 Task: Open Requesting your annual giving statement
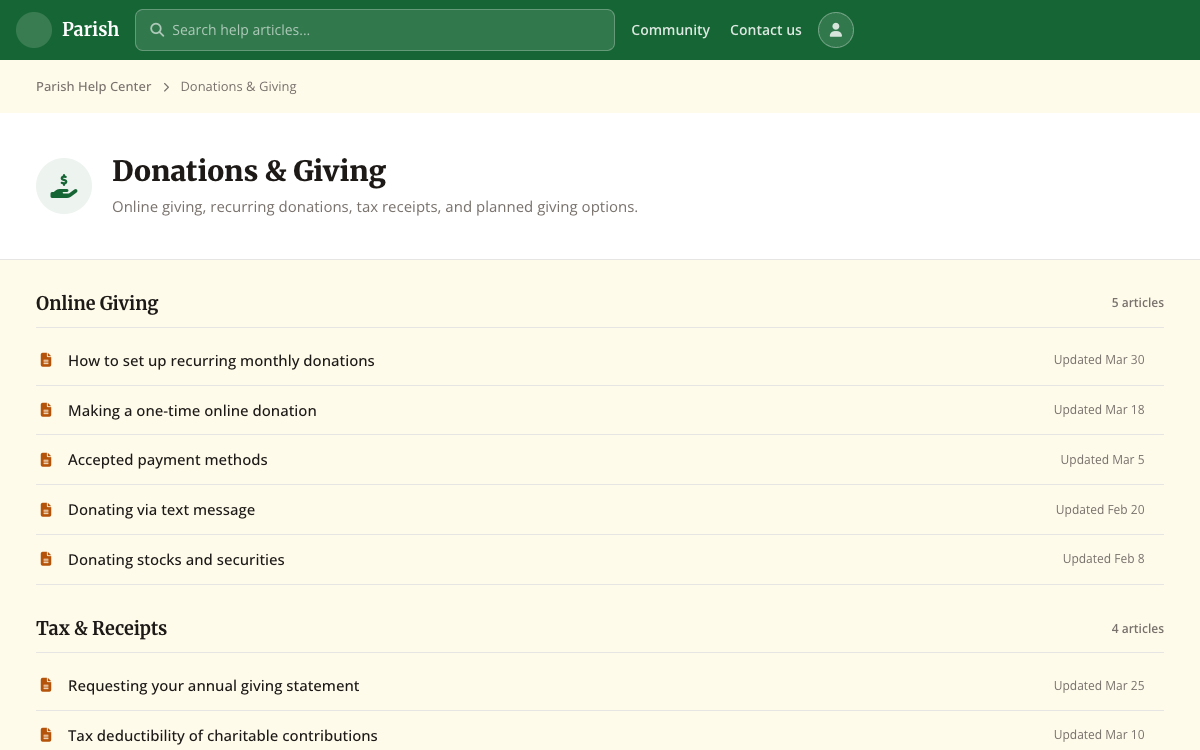coord(214,685)
